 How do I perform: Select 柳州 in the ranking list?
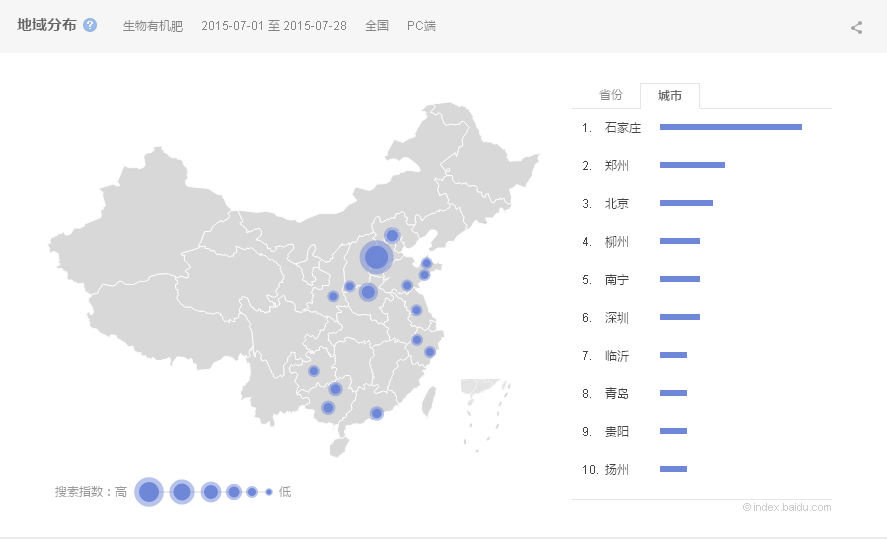point(617,241)
